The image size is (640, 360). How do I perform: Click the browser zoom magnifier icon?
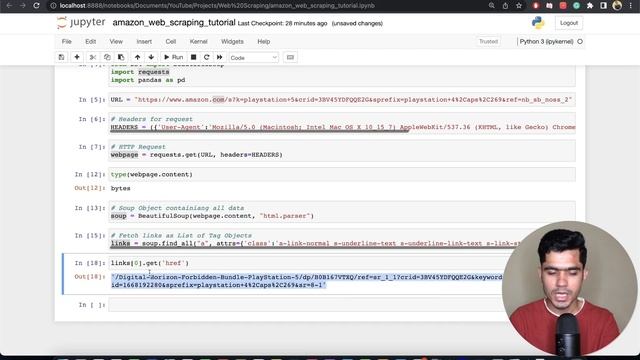point(491,6)
